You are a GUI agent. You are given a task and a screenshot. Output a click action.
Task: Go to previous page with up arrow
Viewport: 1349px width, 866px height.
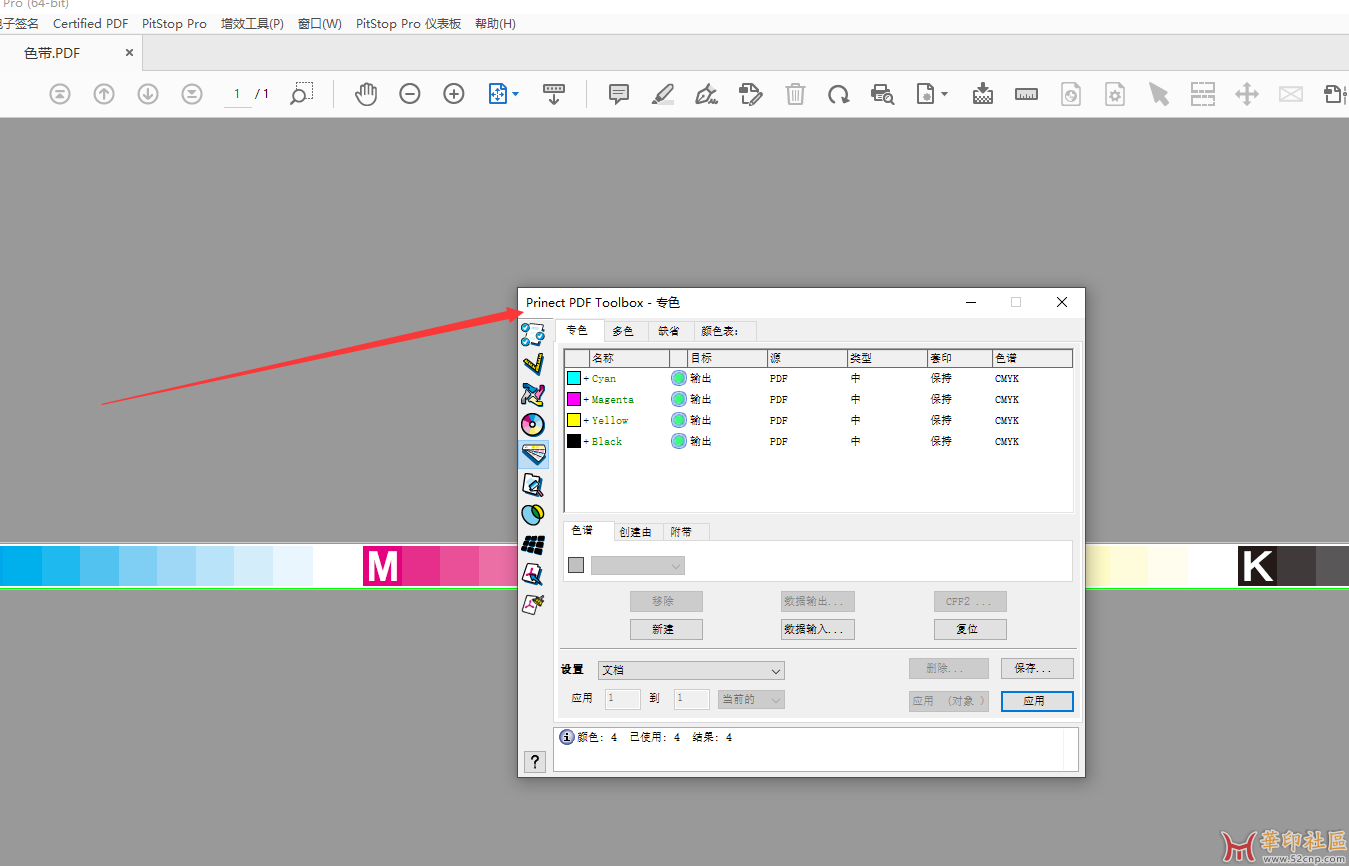104,94
